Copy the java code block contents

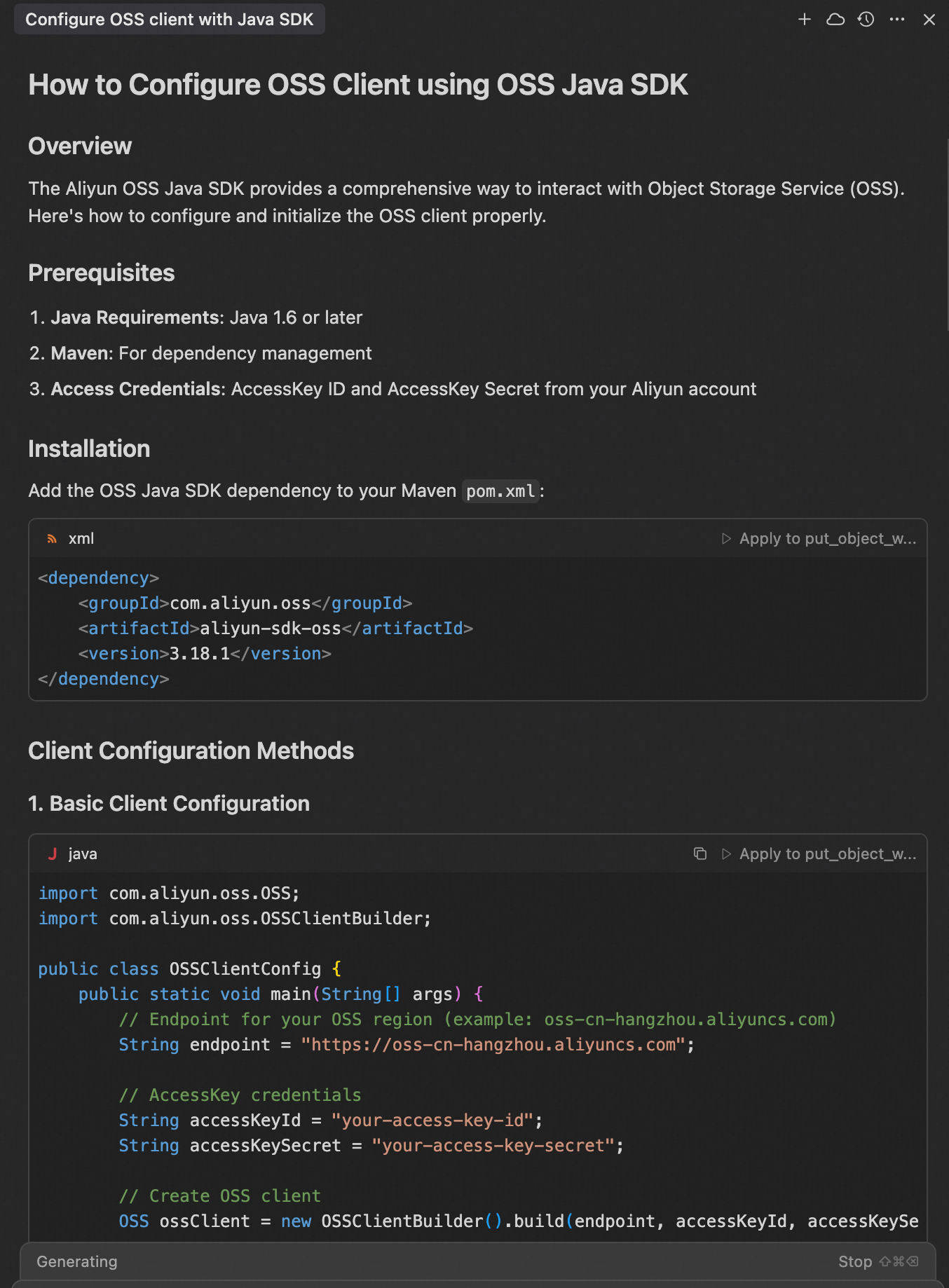(699, 854)
